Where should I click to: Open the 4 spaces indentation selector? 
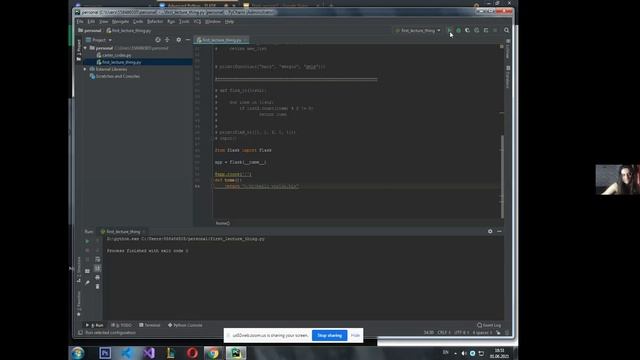tap(482, 333)
